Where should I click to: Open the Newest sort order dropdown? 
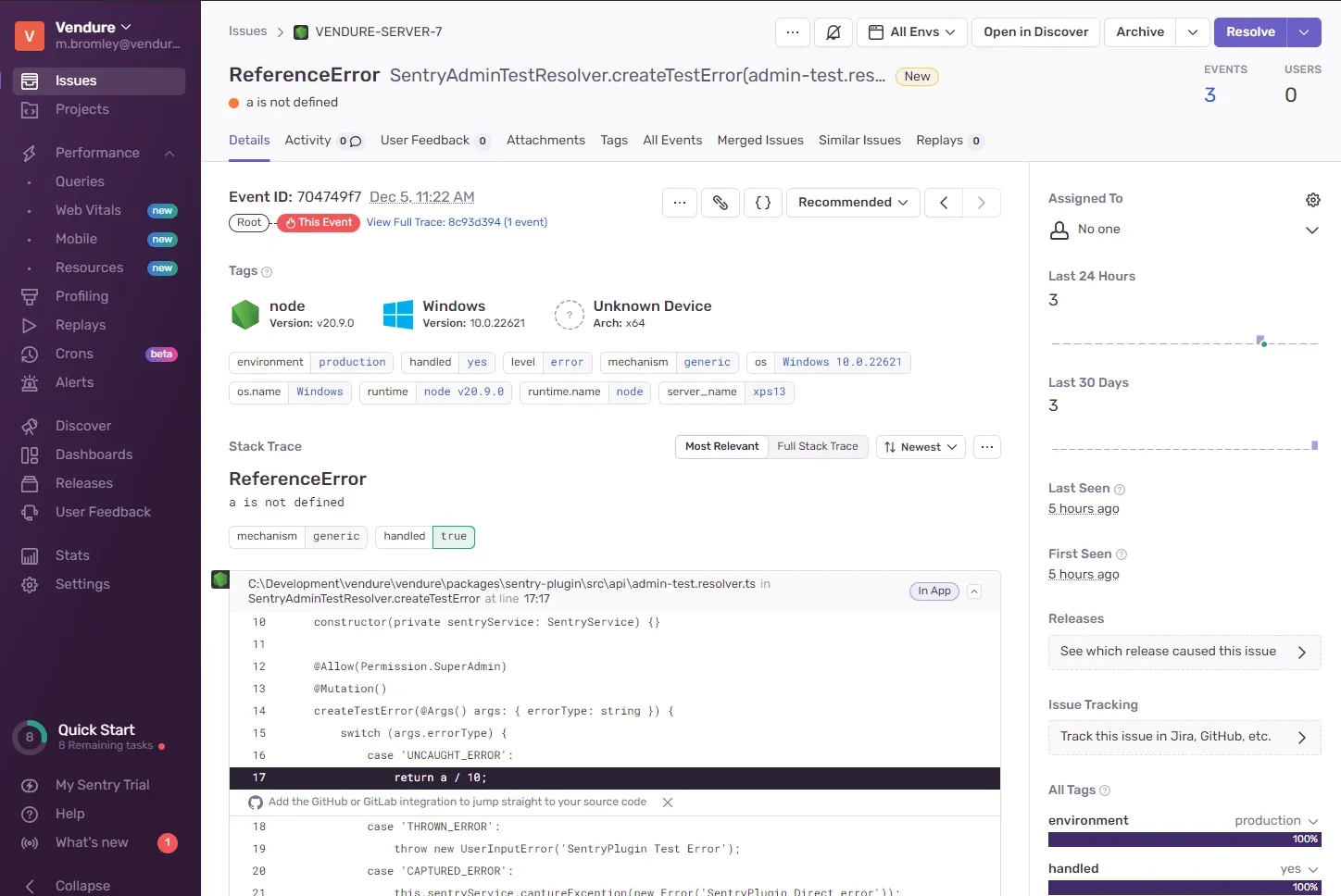[921, 447]
